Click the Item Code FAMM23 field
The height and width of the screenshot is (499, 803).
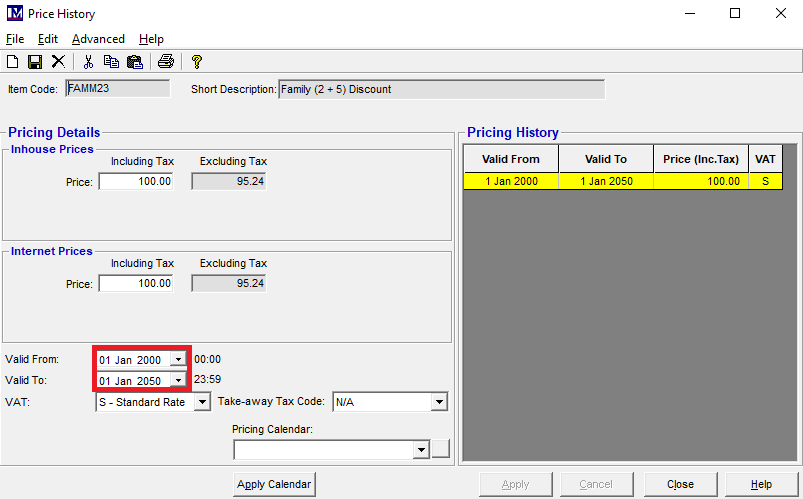(x=117, y=89)
